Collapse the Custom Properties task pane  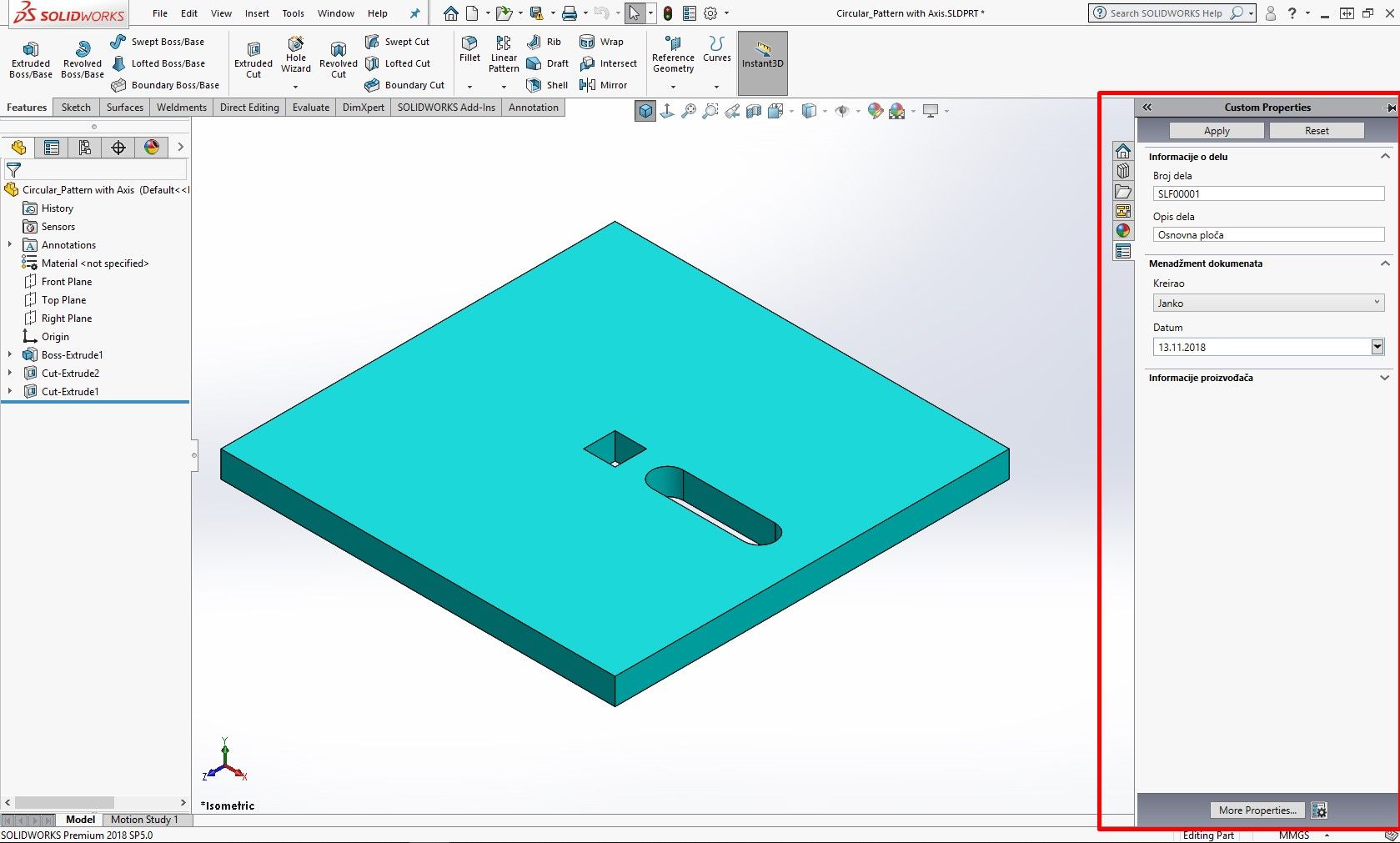(x=1147, y=108)
